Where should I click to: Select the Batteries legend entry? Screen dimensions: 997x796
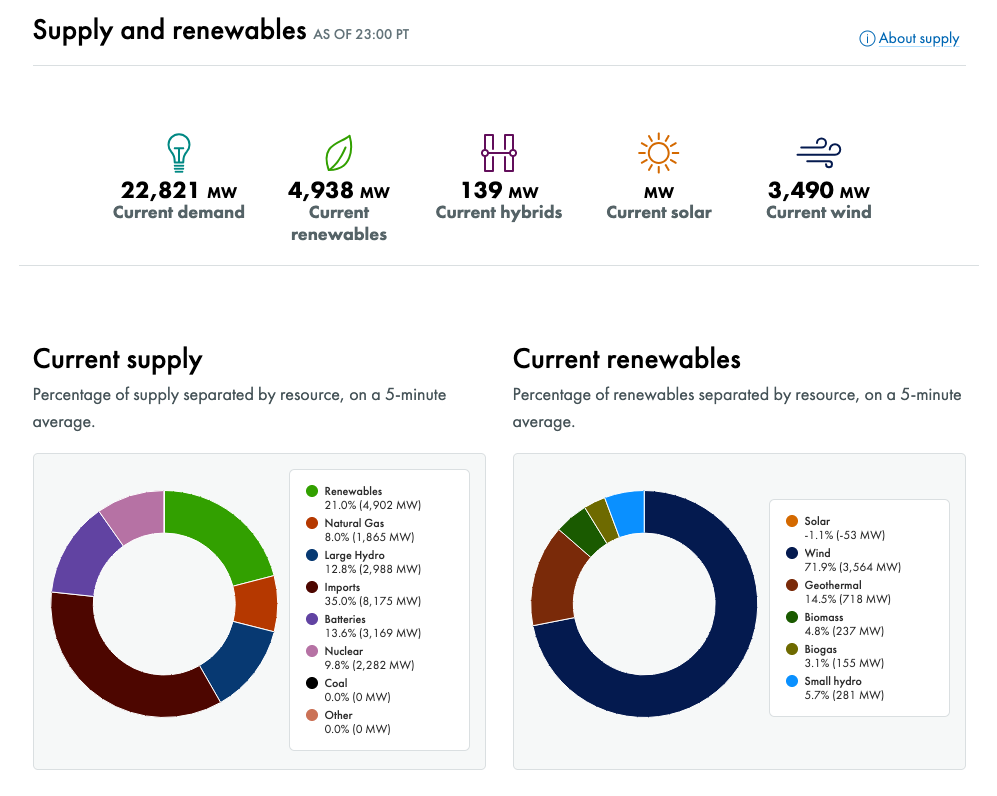click(x=345, y=619)
